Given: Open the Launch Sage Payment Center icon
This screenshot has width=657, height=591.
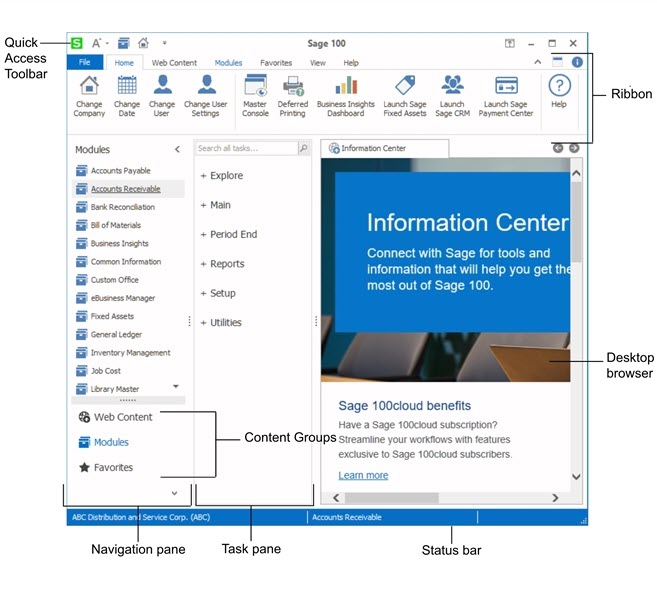Looking at the screenshot, I should [x=506, y=87].
